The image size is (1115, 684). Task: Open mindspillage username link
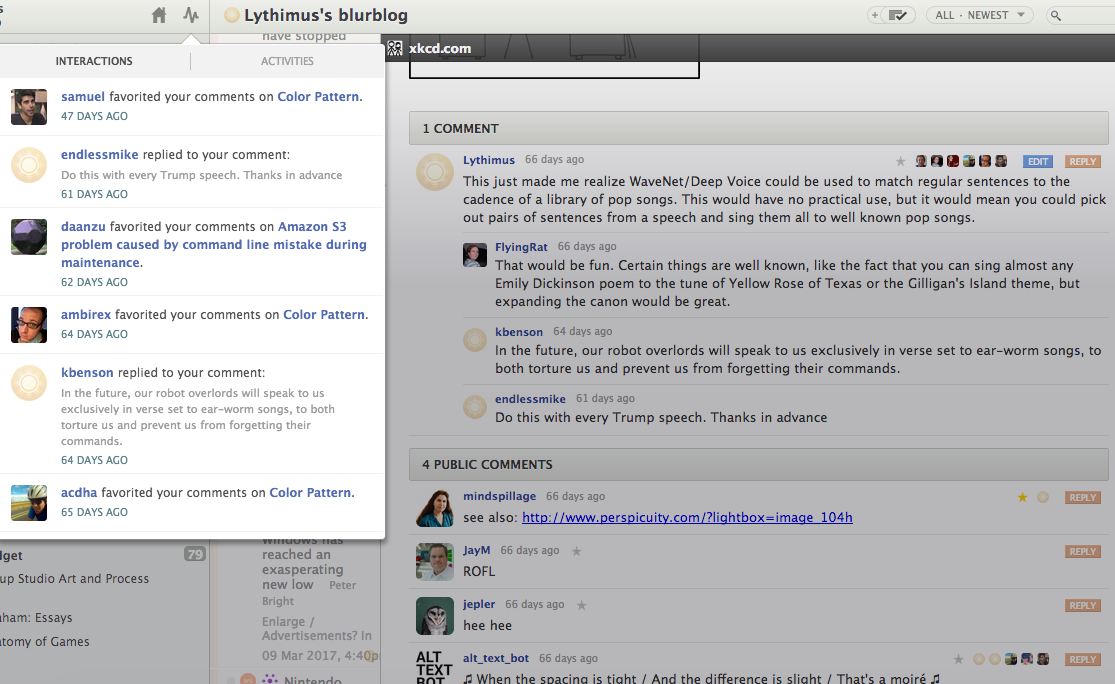tap(499, 496)
